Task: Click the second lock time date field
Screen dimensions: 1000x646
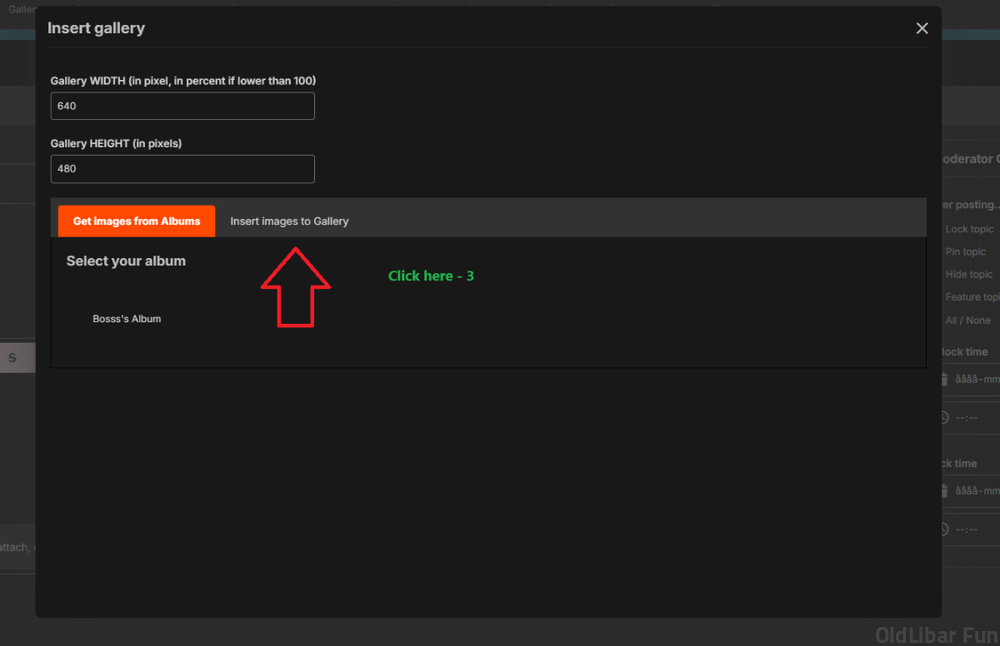Action: tap(976, 491)
